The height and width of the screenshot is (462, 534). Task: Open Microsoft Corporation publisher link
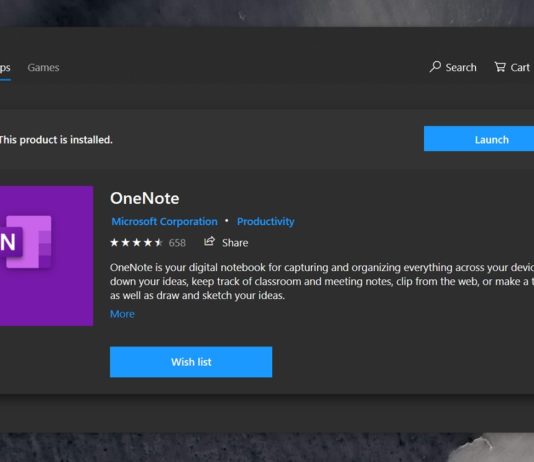164,222
